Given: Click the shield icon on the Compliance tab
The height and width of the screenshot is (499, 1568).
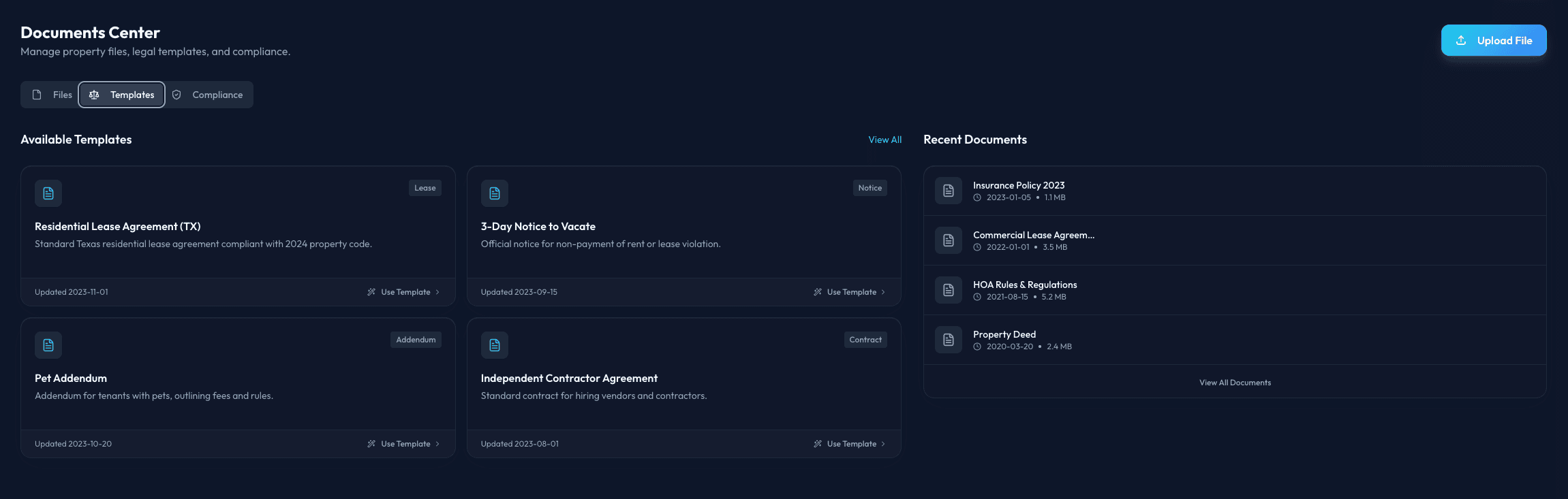Looking at the screenshot, I should pos(176,95).
